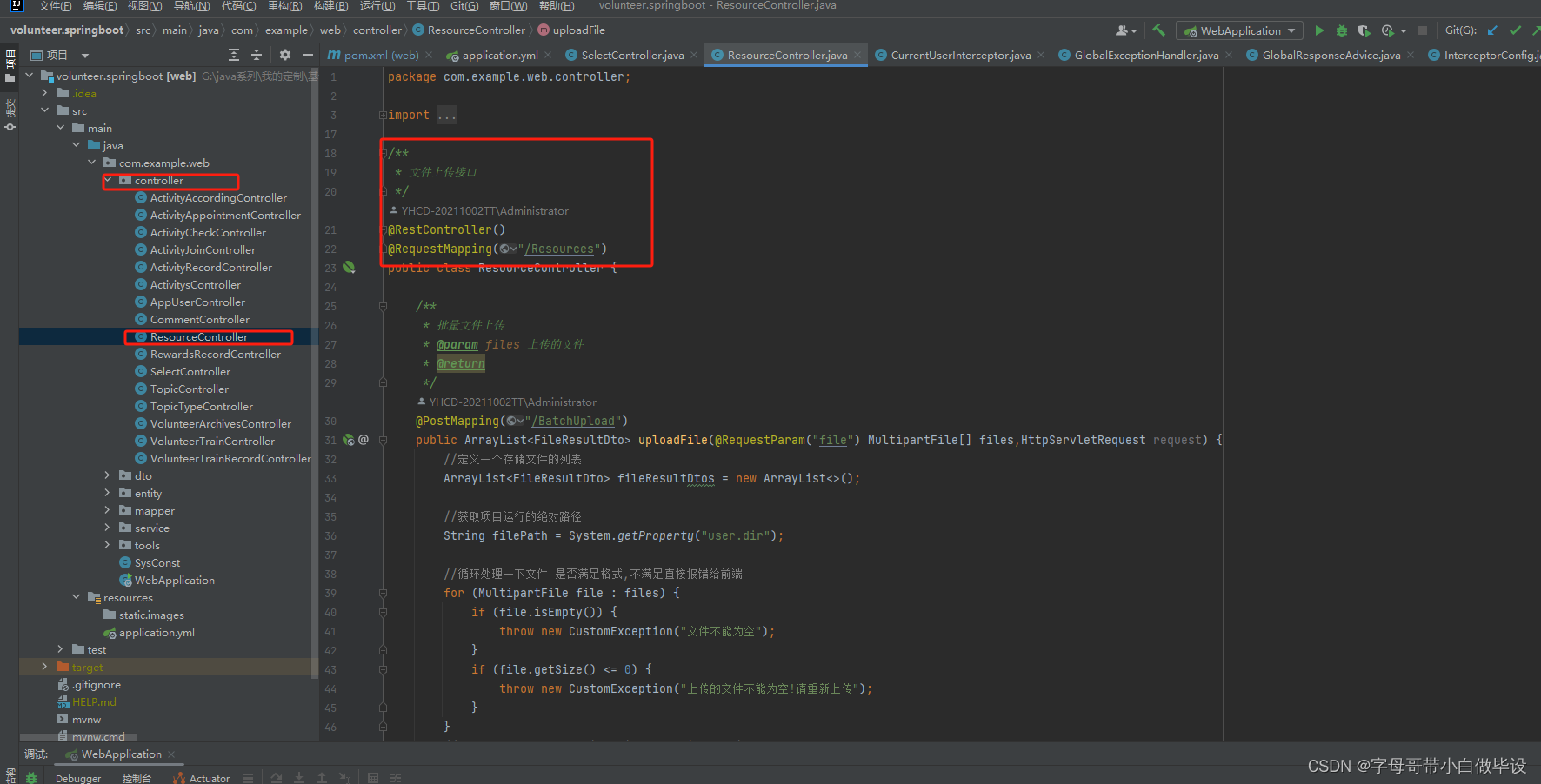Select TopicController in project tree
Screen dimensions: 1541x784
coord(190,389)
